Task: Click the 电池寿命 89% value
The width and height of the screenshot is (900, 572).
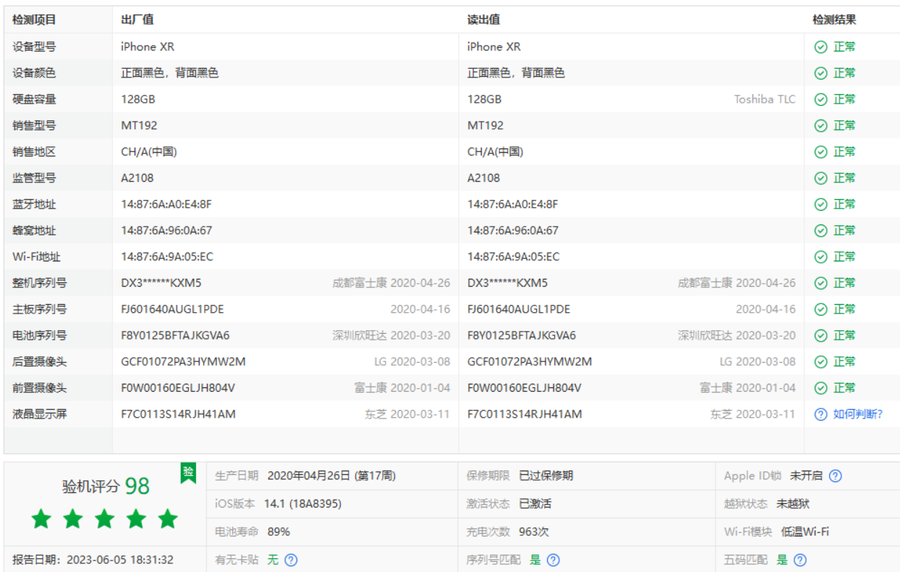Action: (278, 532)
